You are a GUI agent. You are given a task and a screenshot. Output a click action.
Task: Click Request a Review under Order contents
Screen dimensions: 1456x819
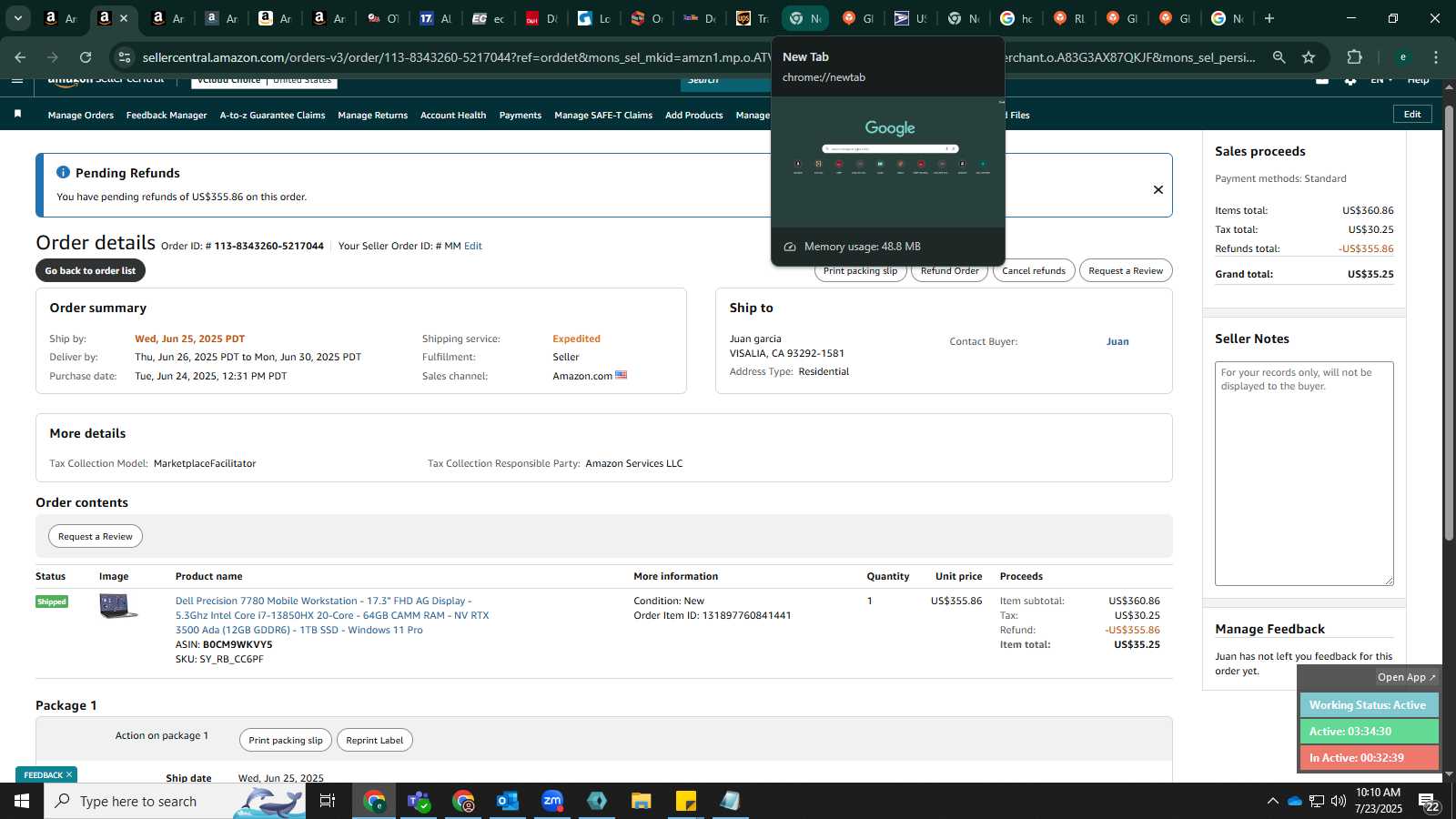[96, 537]
